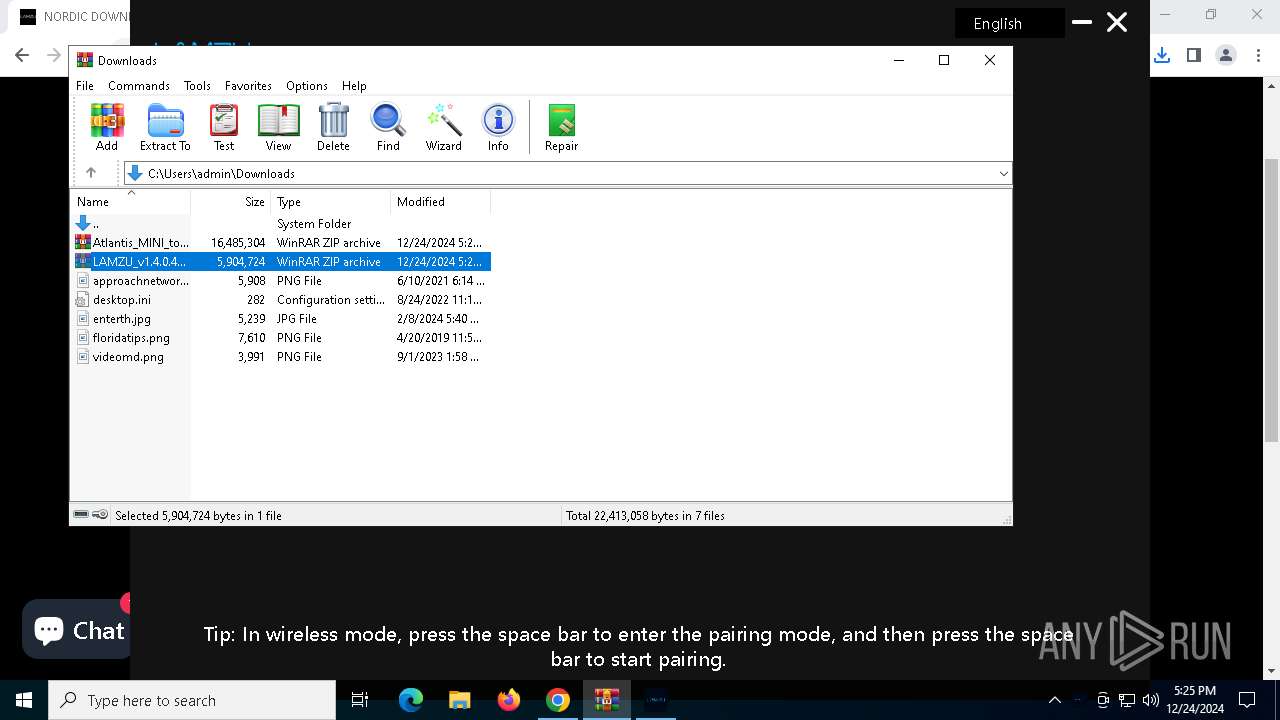Open the notification center icon
Screen dimensions: 1280x720
pos(1247,700)
